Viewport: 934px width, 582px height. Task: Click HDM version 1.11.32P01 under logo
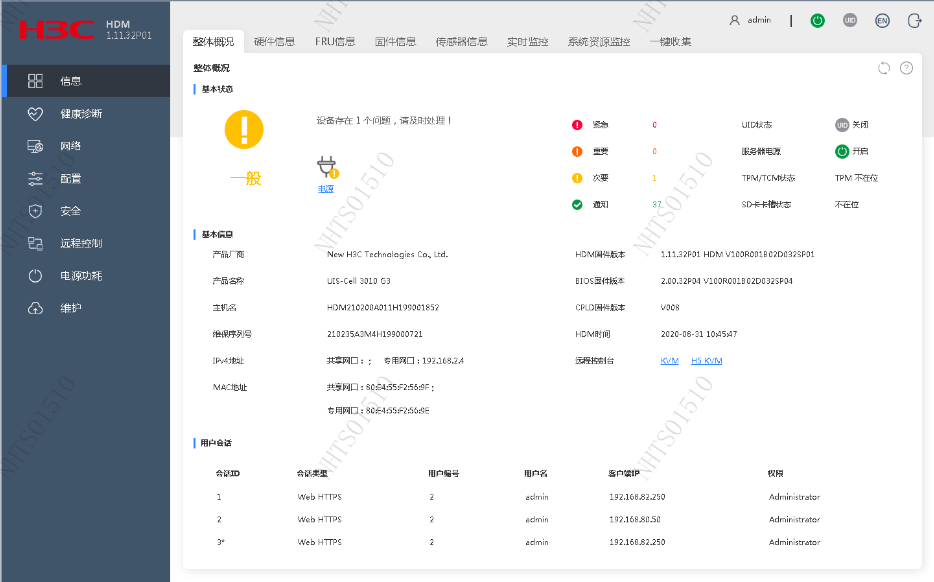[129, 36]
